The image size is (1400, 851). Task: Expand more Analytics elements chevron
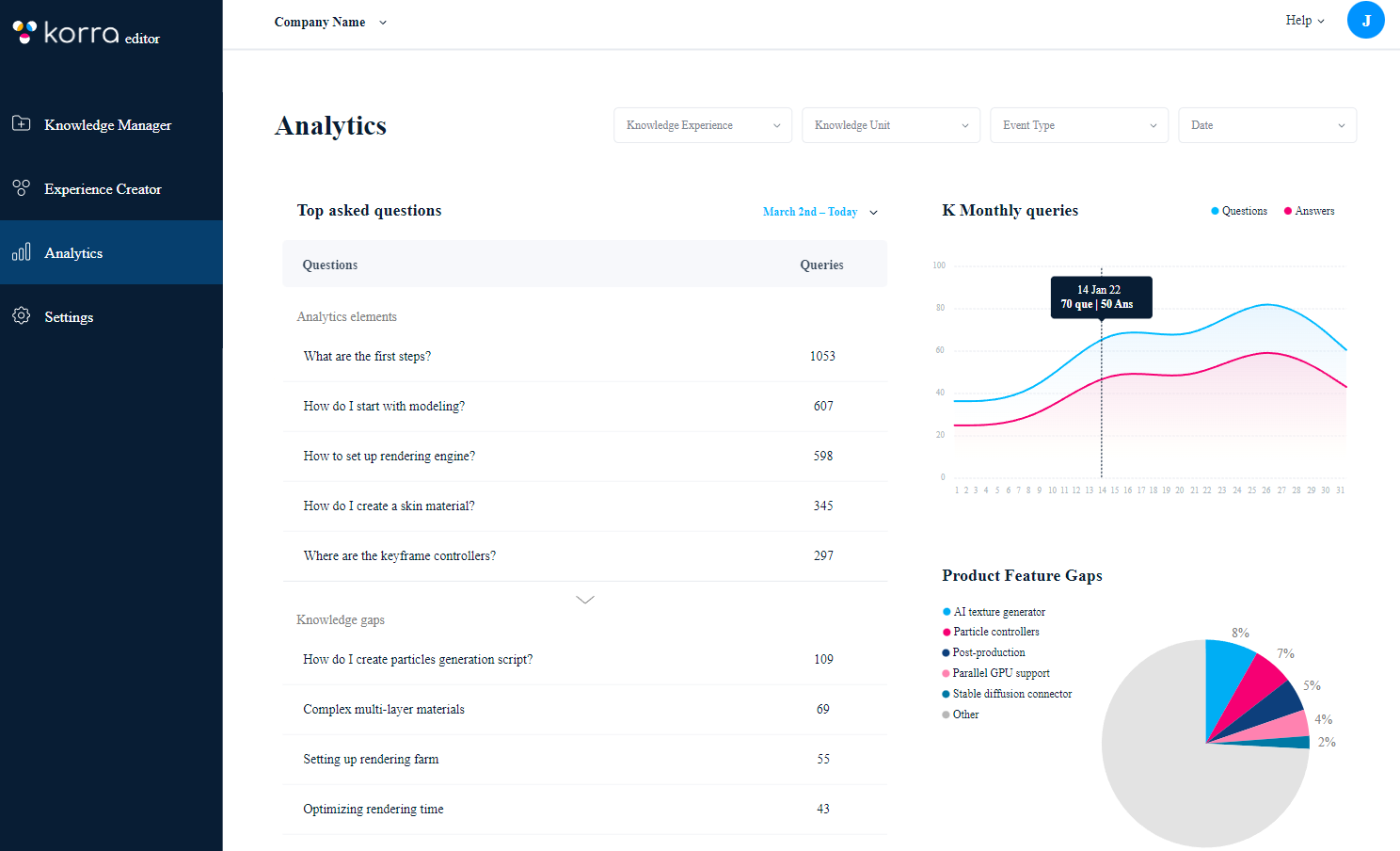(585, 600)
